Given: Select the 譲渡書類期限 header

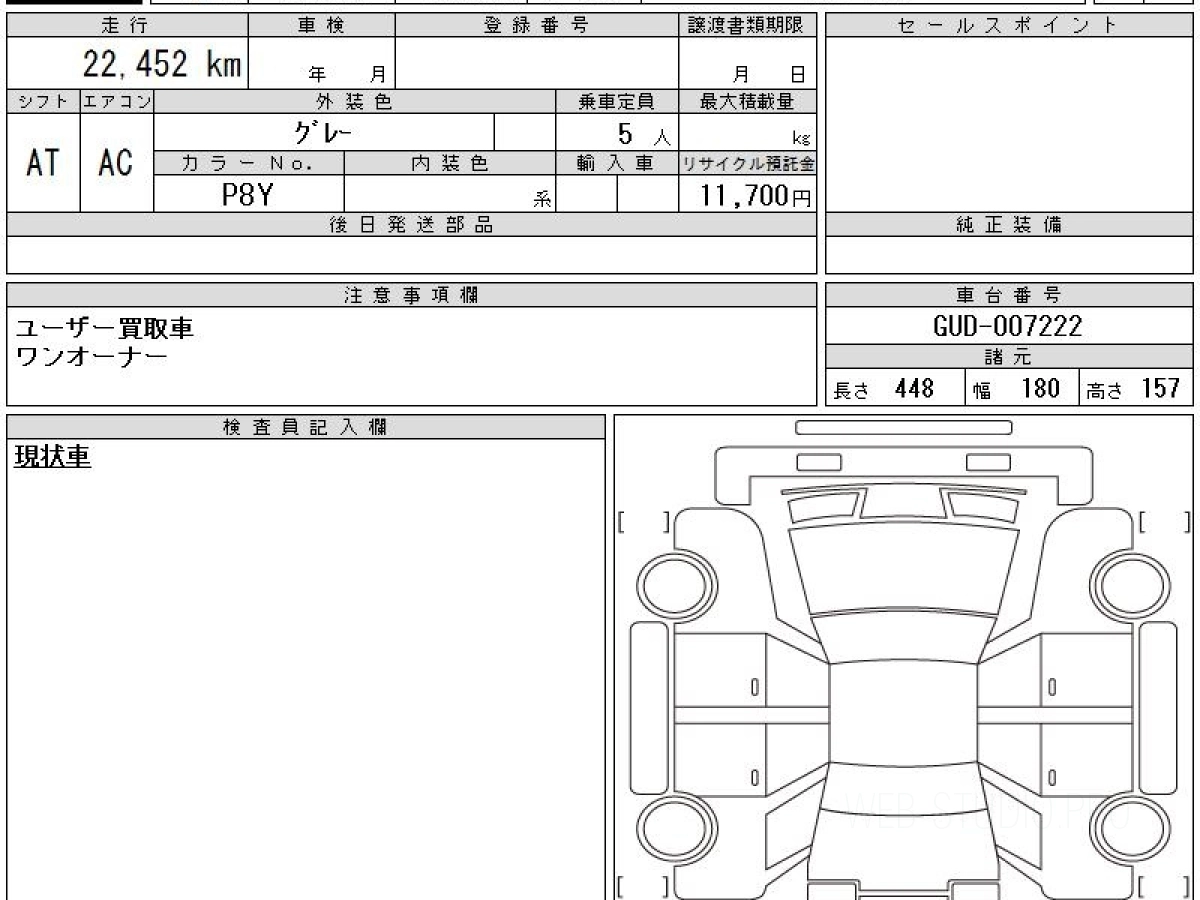Looking at the screenshot, I should click(x=748, y=26).
